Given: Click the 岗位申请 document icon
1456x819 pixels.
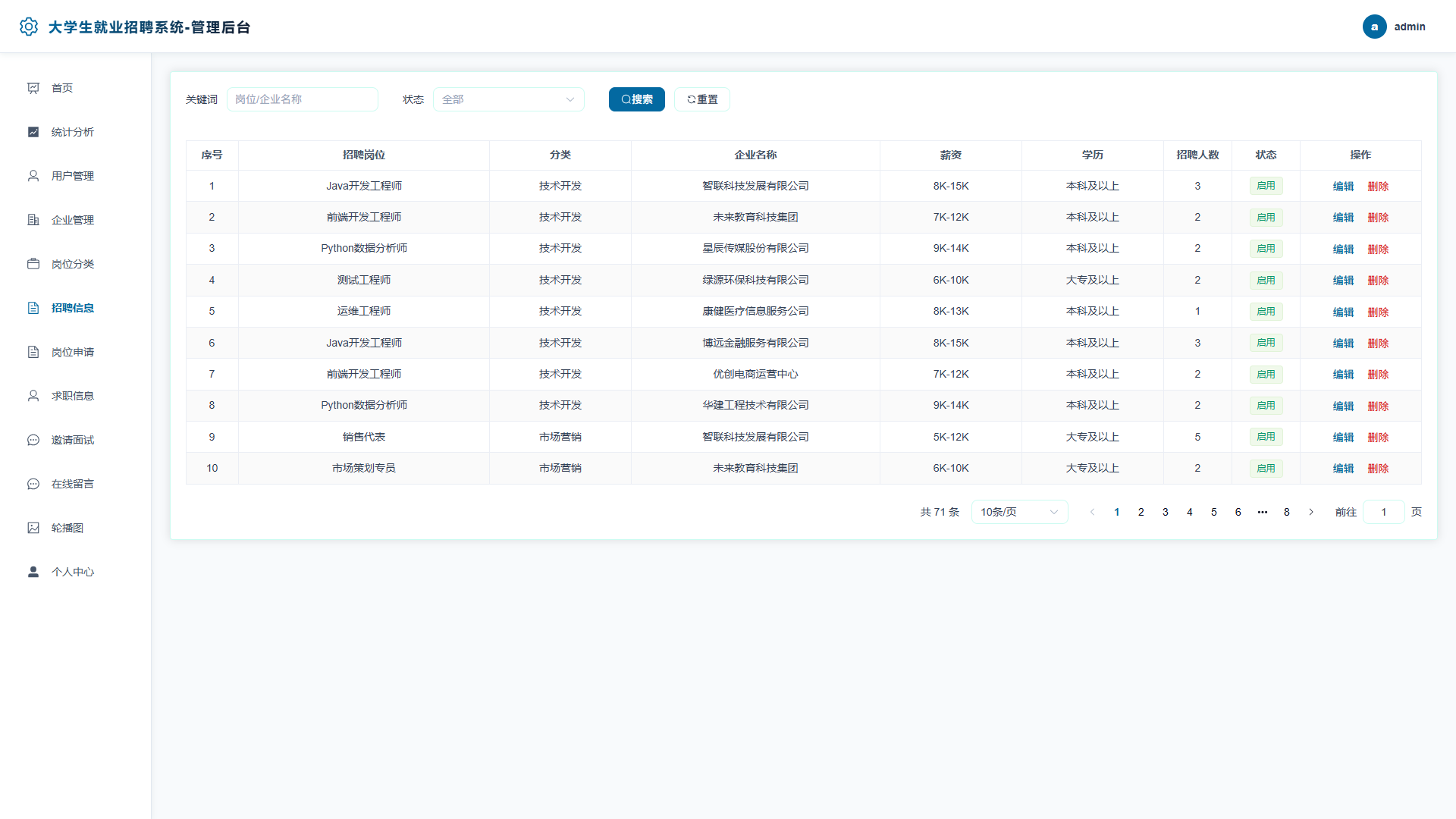Looking at the screenshot, I should coord(33,352).
